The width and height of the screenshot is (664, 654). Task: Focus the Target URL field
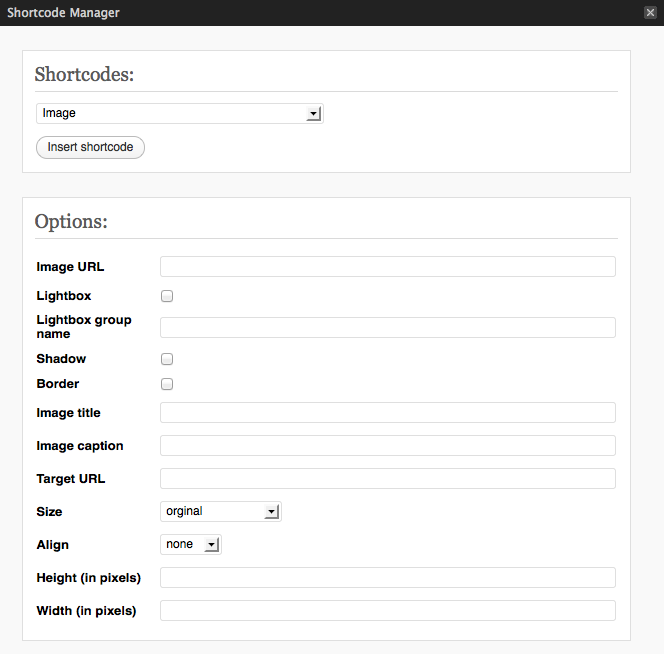pos(387,479)
